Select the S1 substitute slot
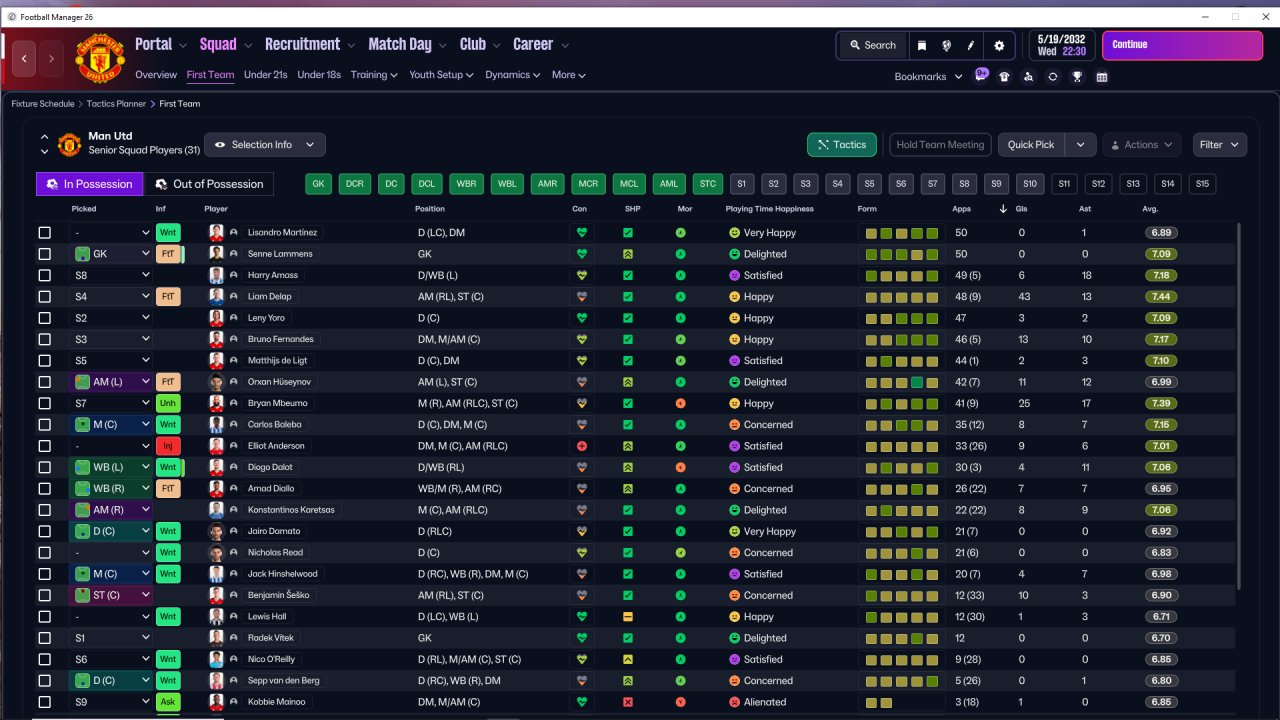1280x720 pixels. click(741, 184)
